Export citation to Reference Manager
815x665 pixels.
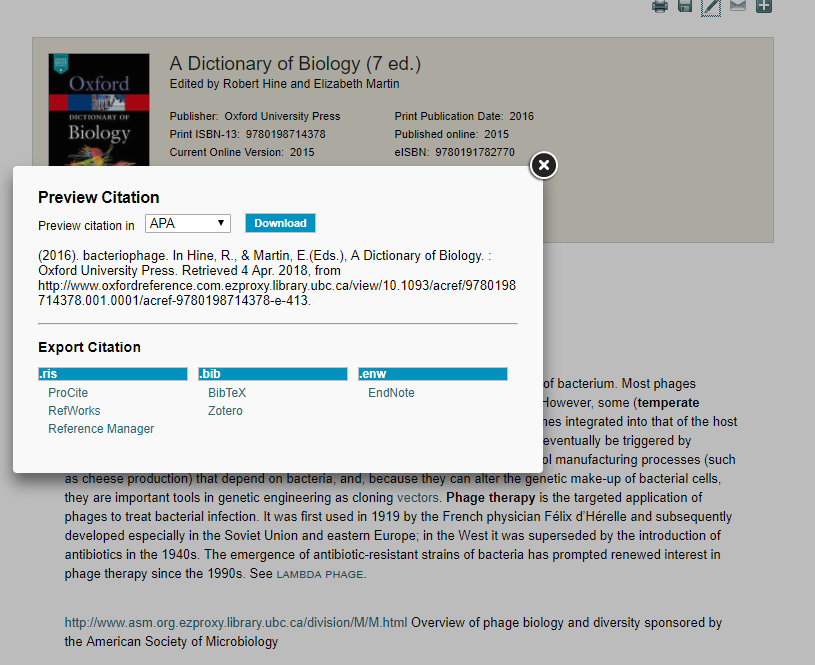101,429
